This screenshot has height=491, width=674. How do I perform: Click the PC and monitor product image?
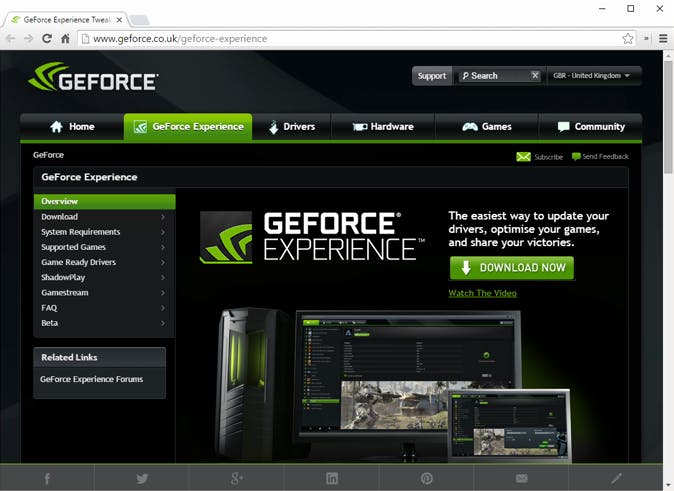click(x=393, y=385)
